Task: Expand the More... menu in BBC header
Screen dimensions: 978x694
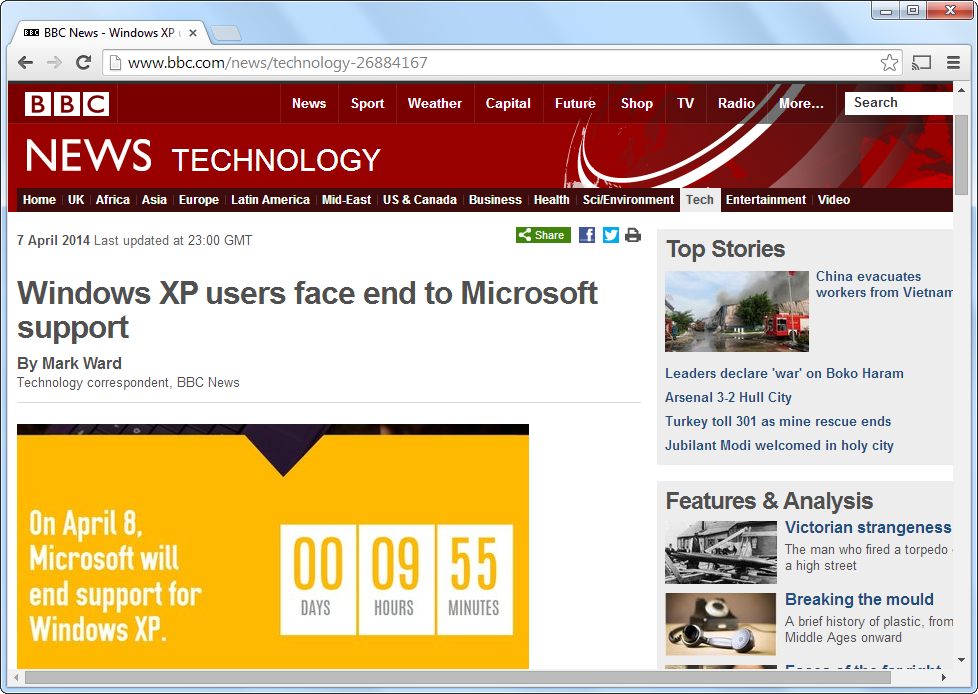Action: [801, 103]
